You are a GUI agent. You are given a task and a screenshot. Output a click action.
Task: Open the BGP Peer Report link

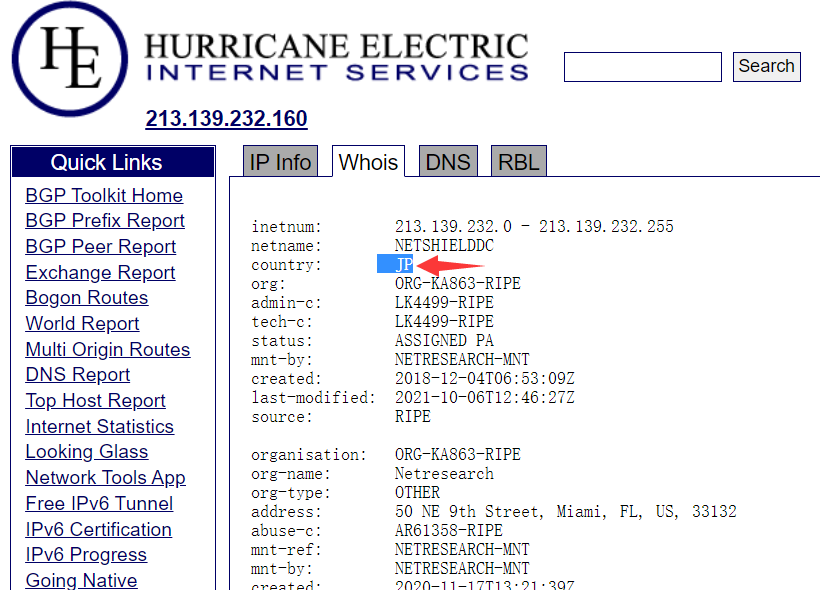[x=101, y=246]
